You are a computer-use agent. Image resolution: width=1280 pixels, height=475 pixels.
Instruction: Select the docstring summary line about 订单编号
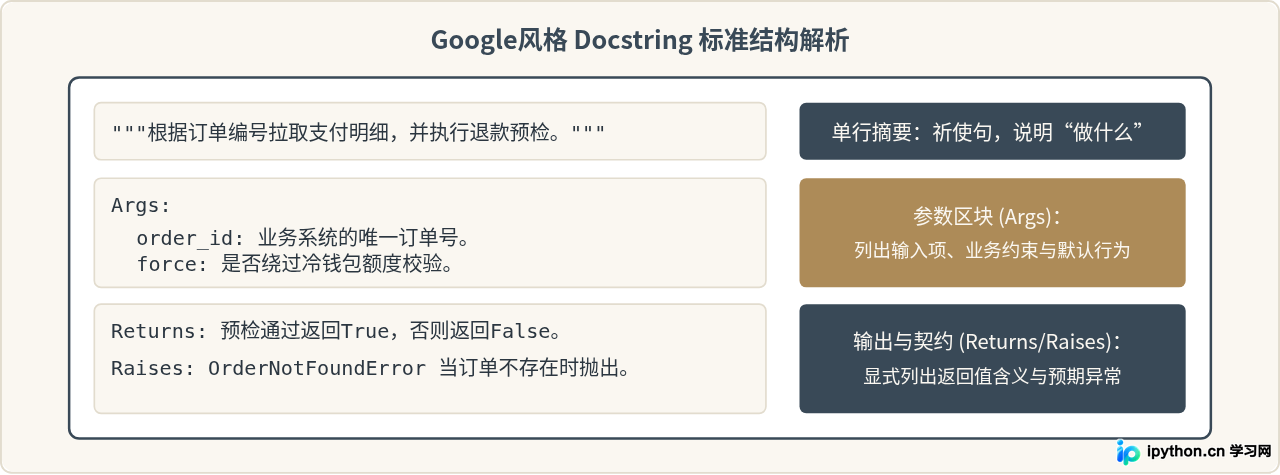coord(359,131)
